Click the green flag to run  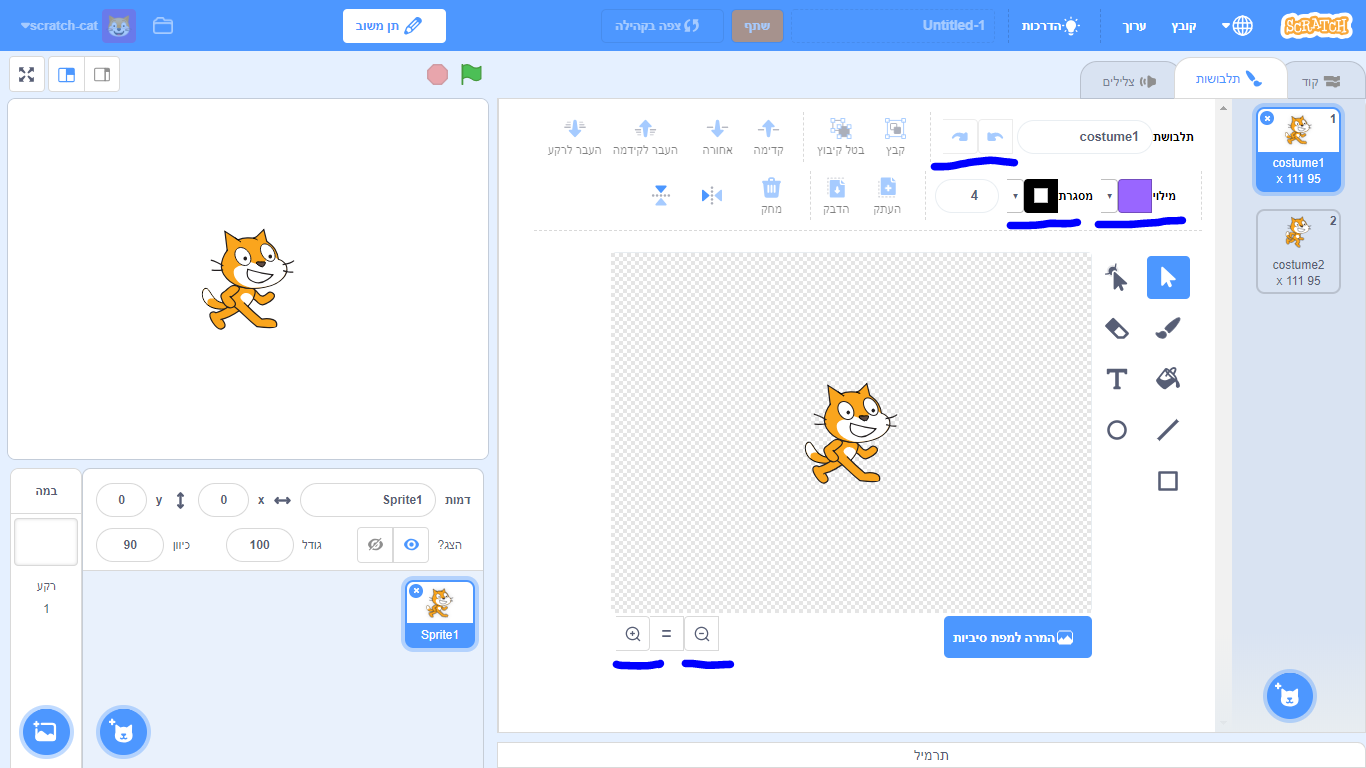470,74
